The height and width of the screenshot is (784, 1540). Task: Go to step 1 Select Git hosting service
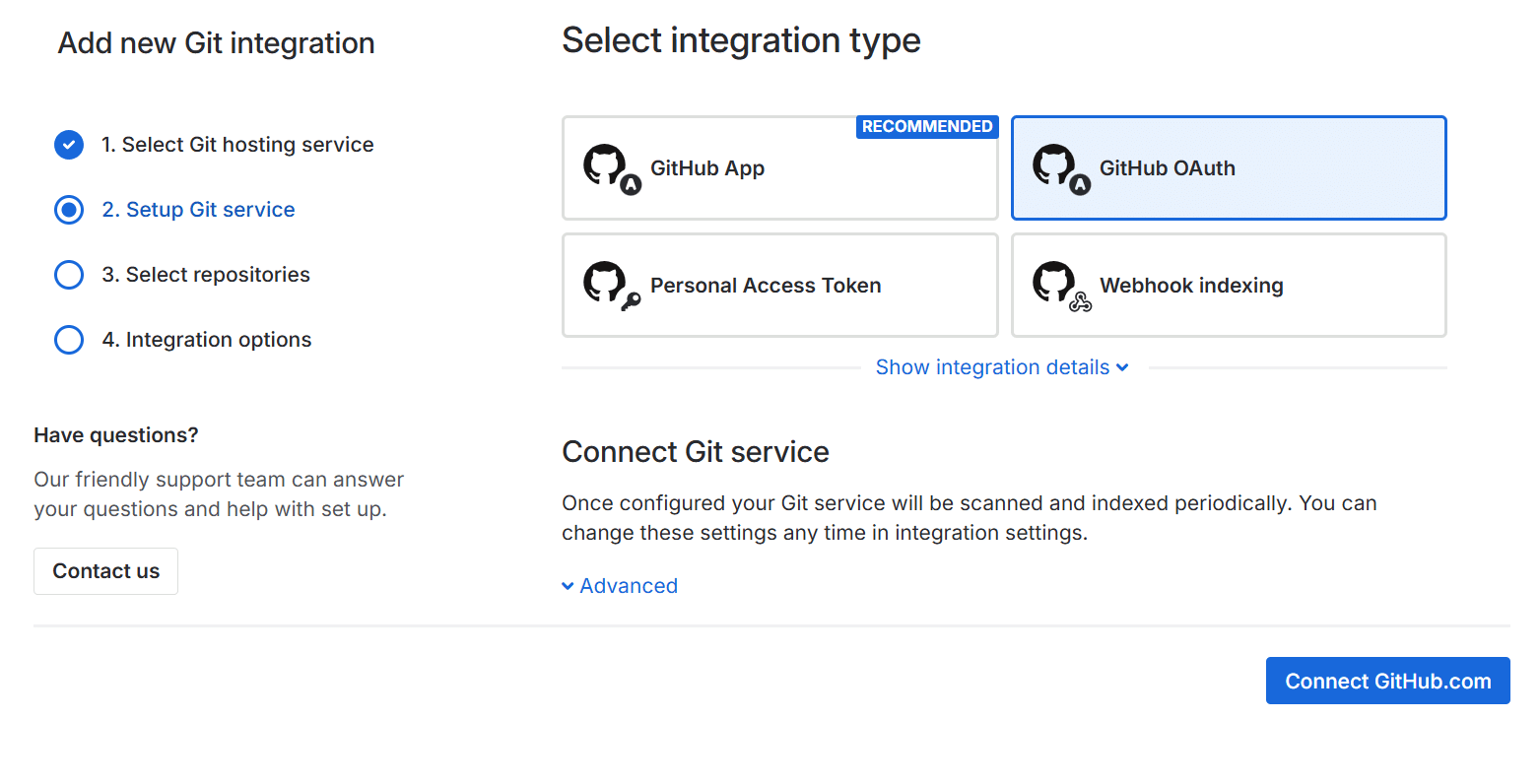click(x=237, y=145)
